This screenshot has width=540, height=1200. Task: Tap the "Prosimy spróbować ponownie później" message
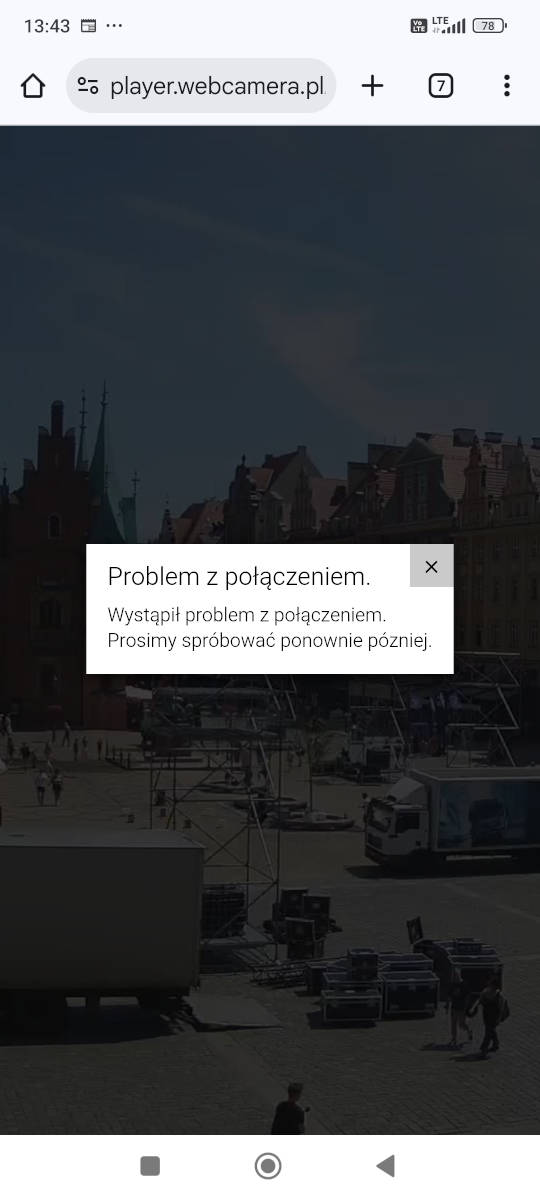tap(270, 641)
